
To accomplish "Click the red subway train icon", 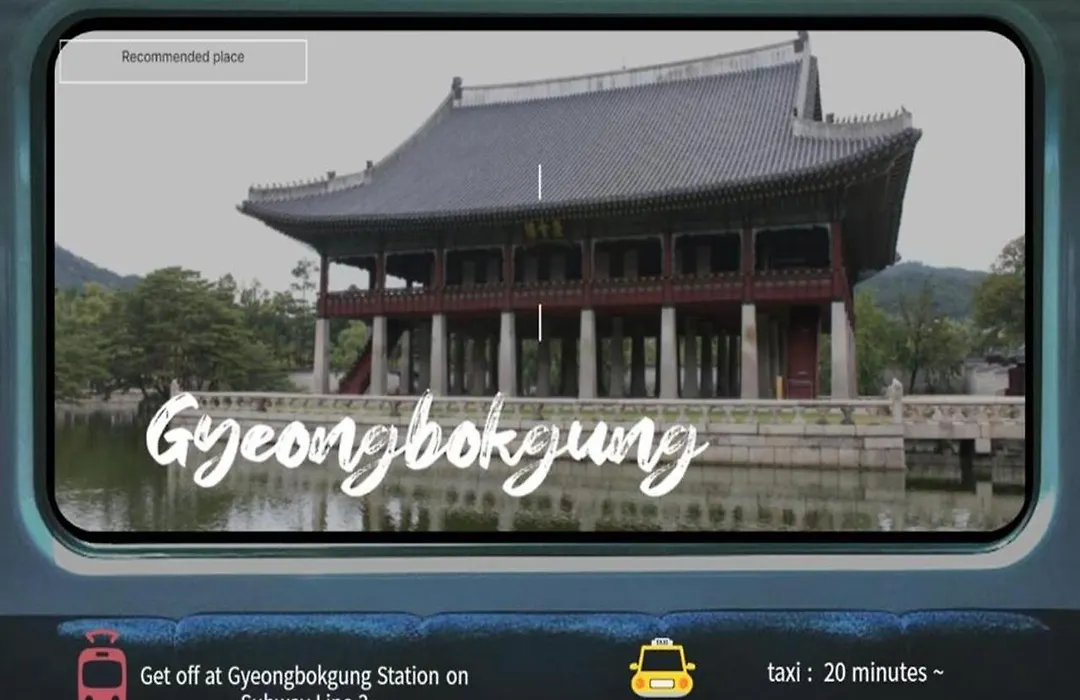I will click(102, 667).
